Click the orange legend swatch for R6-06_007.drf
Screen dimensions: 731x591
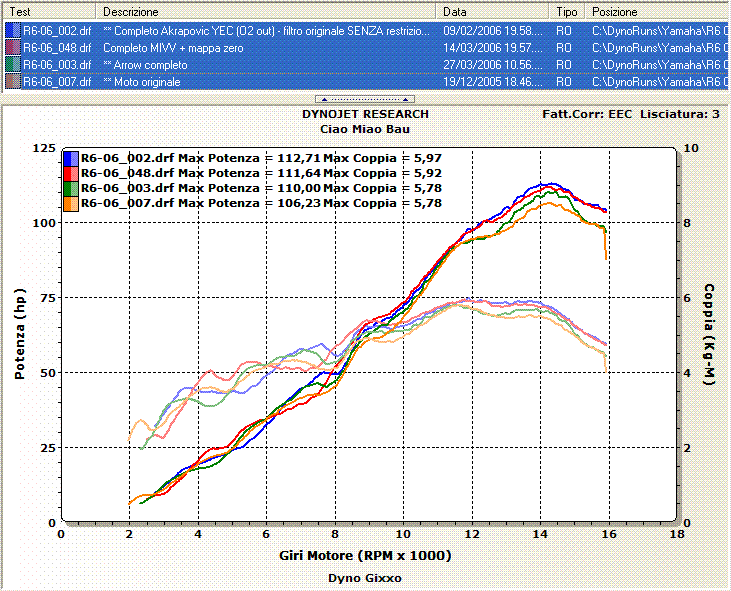click(71, 203)
